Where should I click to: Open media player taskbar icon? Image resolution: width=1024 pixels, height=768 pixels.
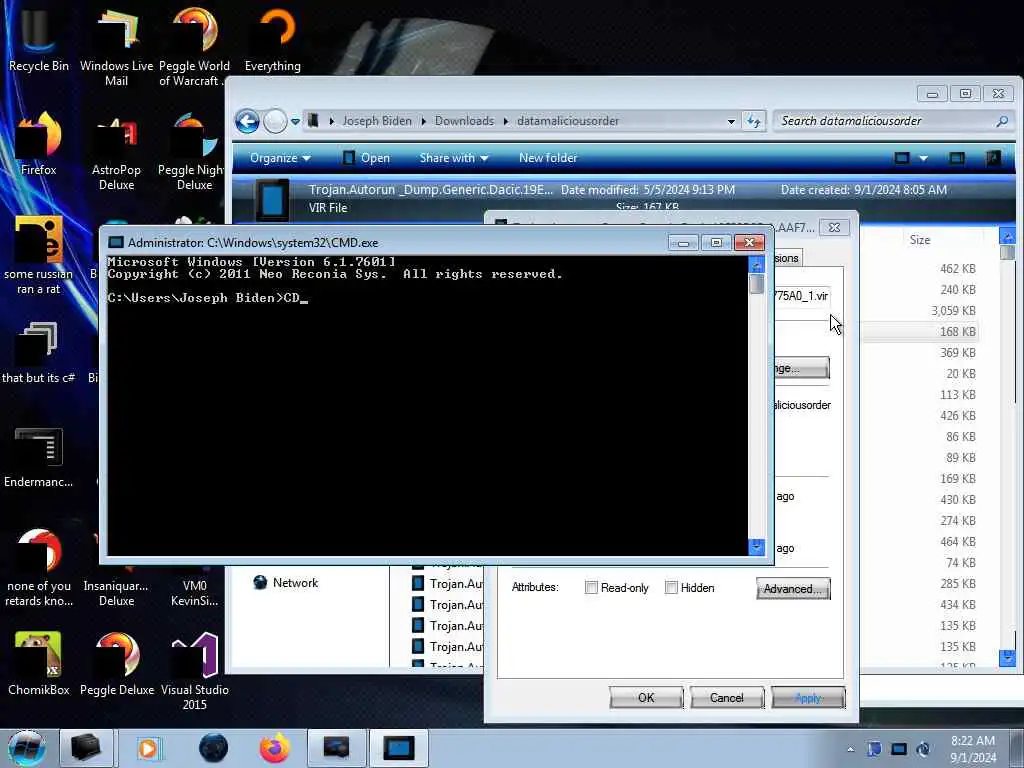pos(148,748)
